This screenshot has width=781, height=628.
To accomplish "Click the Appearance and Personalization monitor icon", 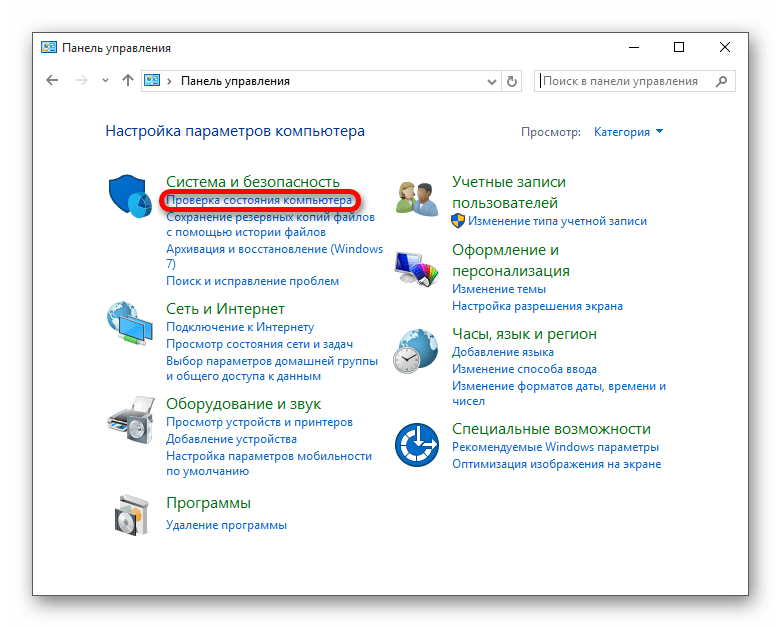I will coord(416,269).
